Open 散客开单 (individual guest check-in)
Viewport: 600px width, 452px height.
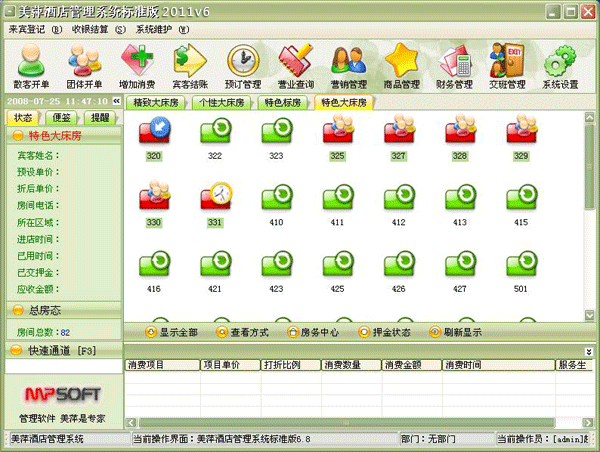32,66
